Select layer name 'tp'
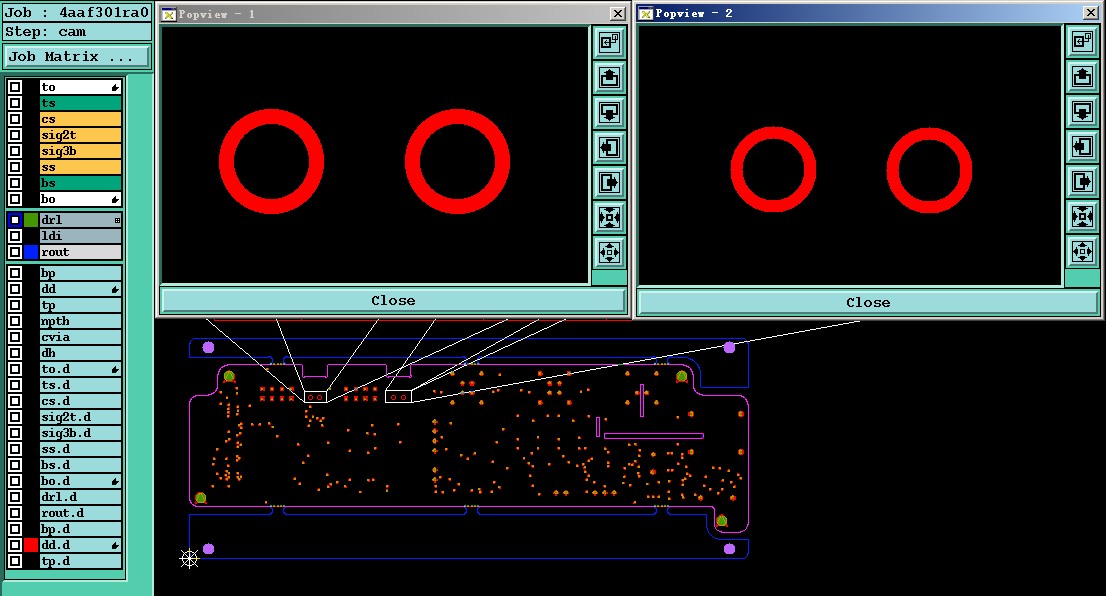This screenshot has height=596, width=1106. click(80, 305)
